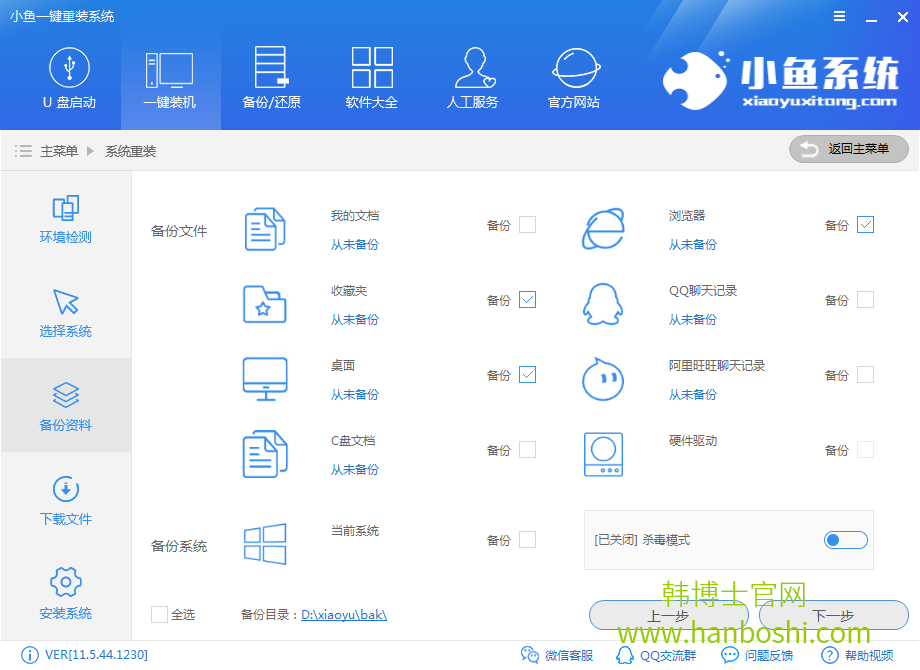Visit 官方网站 via its globe icon

[x=573, y=78]
